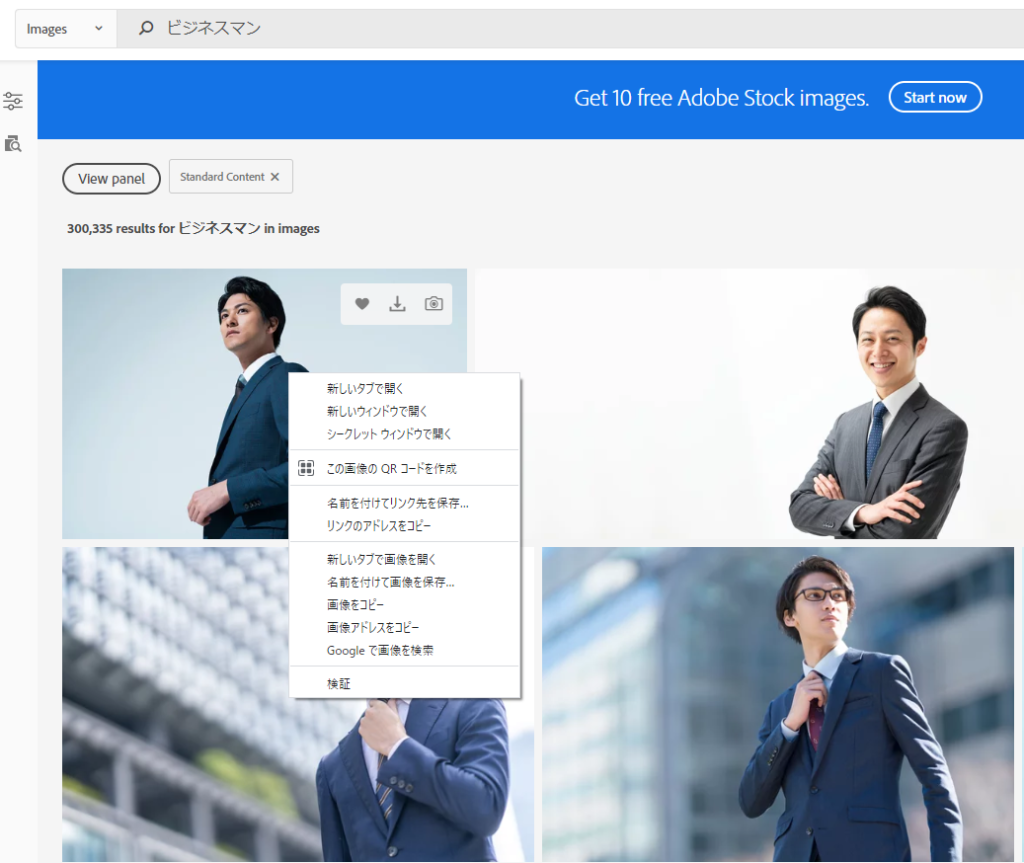The image size is (1024, 863).
Task: Open the filters icon in the left sidebar
Action: (x=13, y=101)
